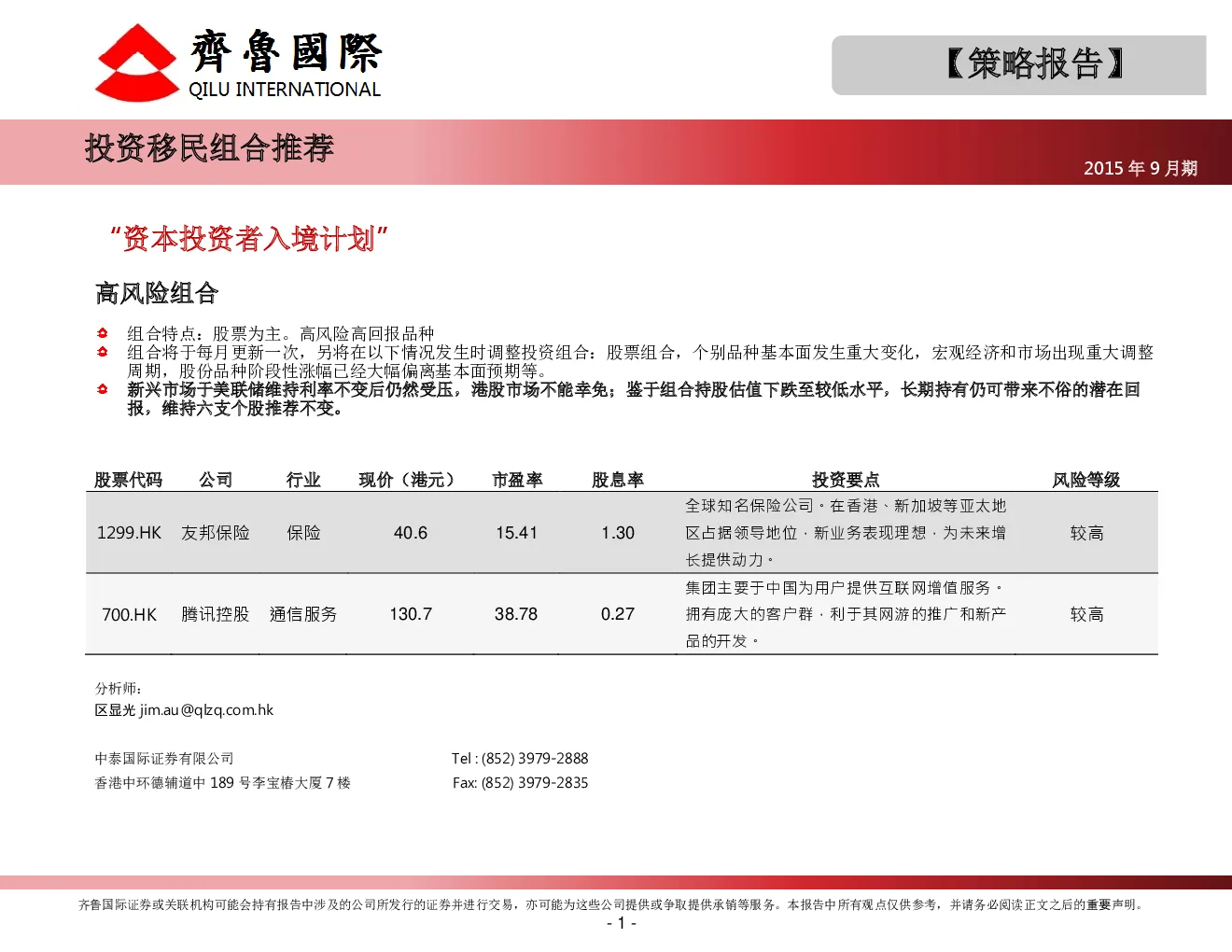Click the date 2015 年 9 月期
This screenshot has height=952, width=1232.
coord(1141,168)
